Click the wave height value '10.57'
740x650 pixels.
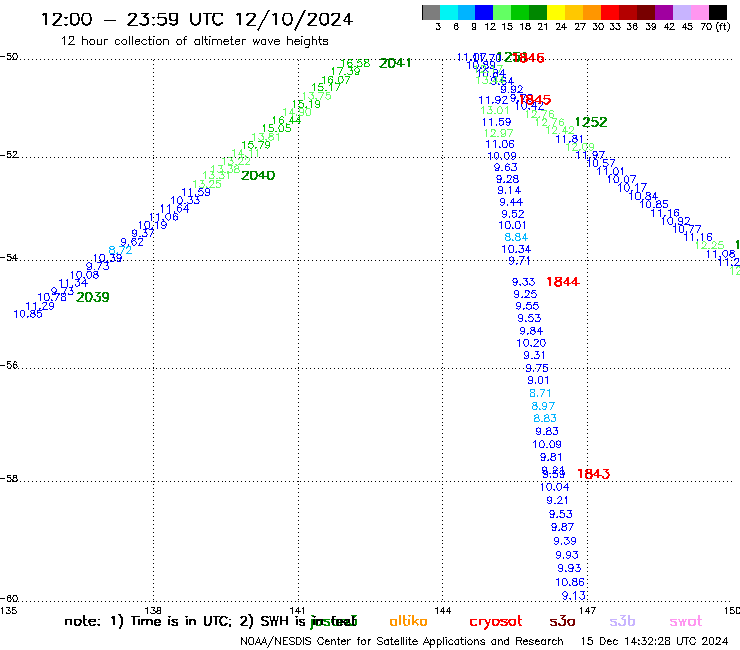point(601,163)
